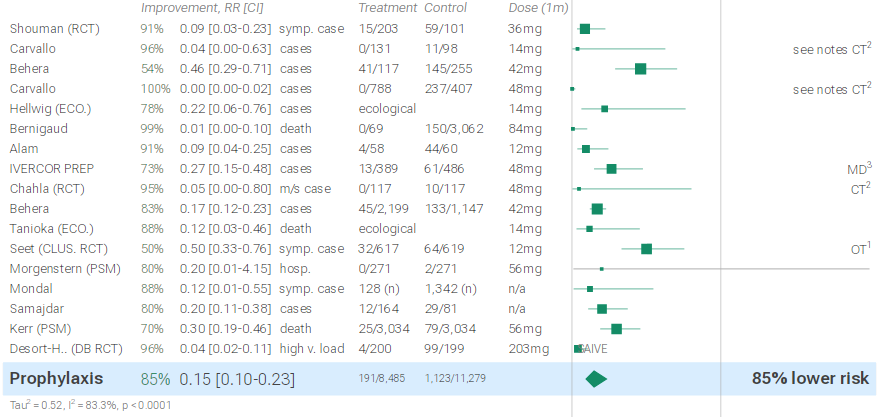Click the first Behera (0.46) plot square marker
The image size is (882, 417).
click(640, 69)
